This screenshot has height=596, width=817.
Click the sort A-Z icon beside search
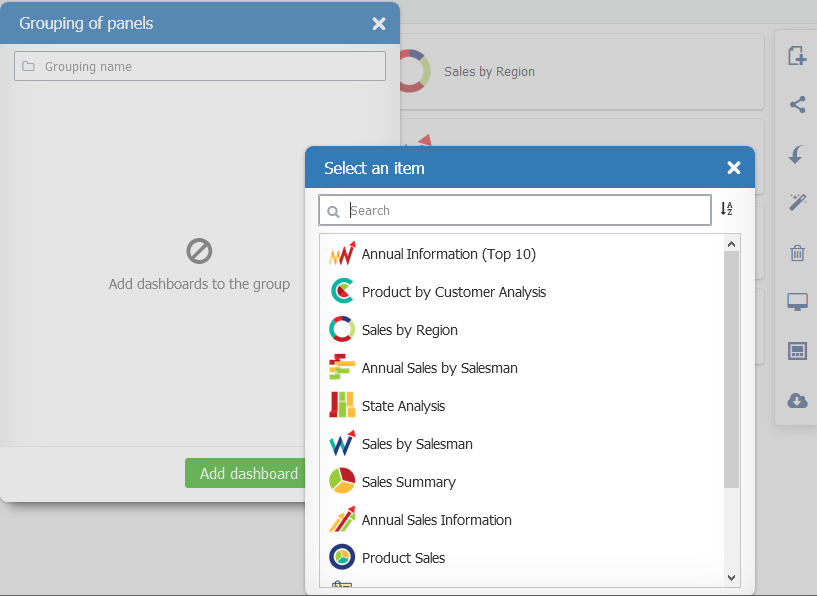727,209
